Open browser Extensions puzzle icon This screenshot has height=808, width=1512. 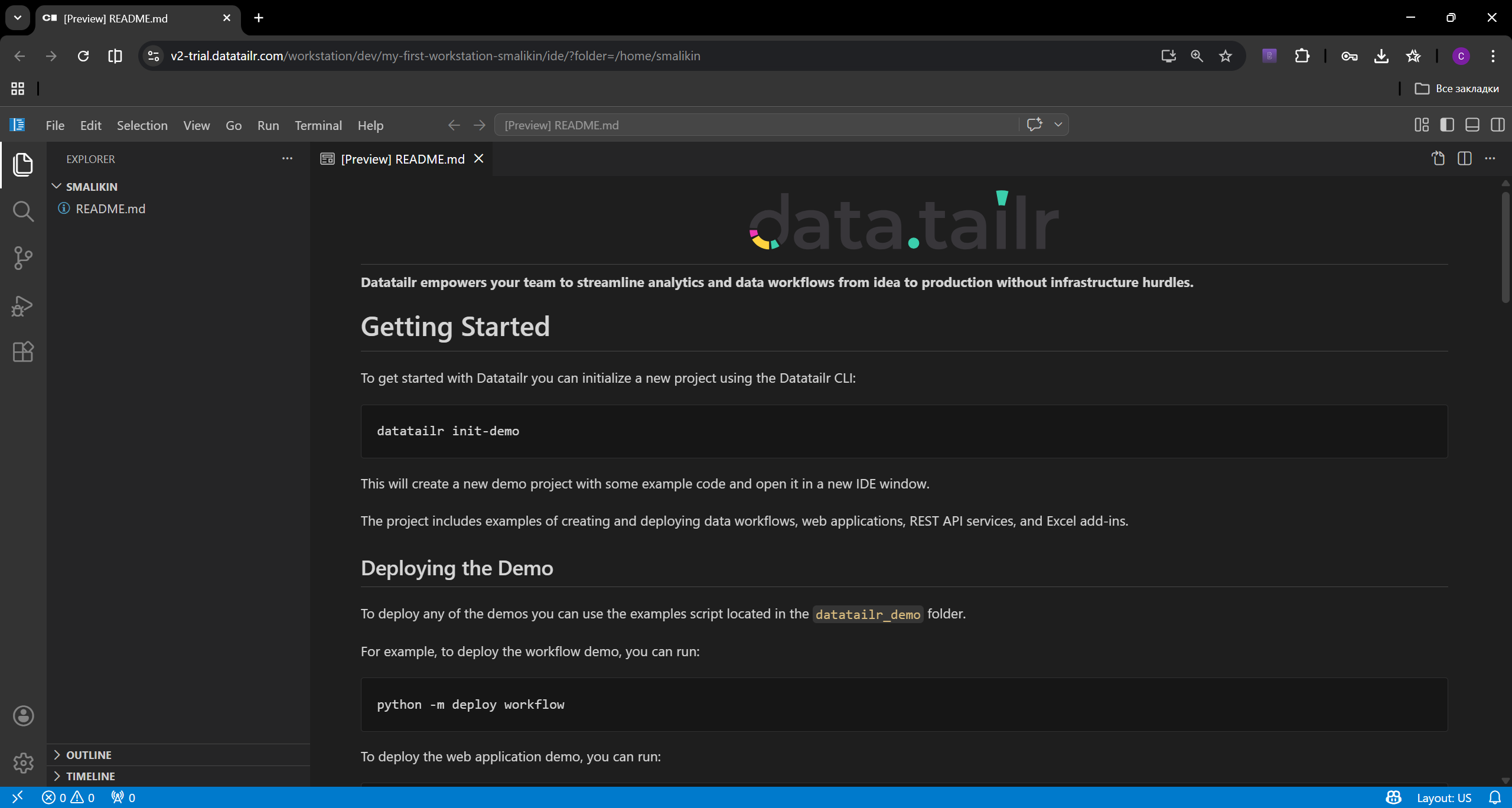pos(1302,56)
